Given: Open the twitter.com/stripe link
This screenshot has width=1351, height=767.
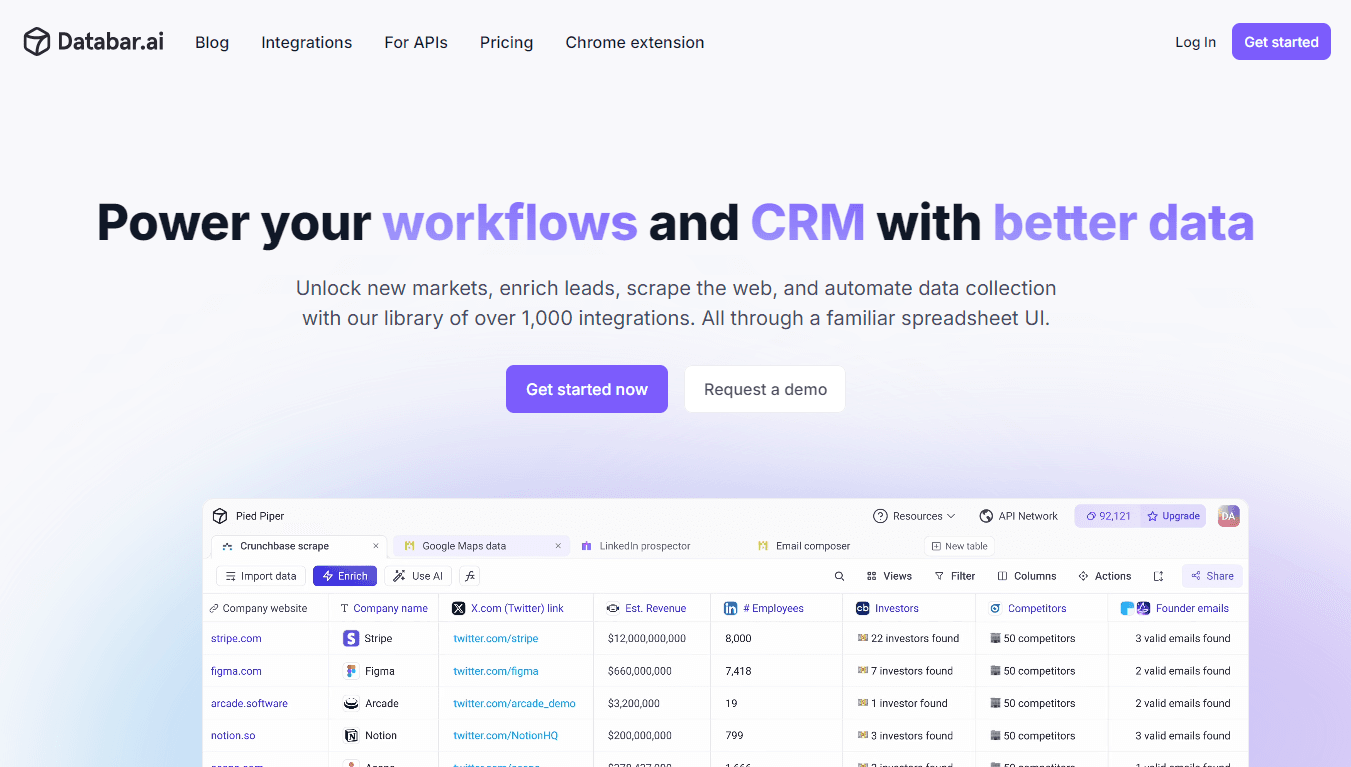Looking at the screenshot, I should pyautogui.click(x=497, y=638).
